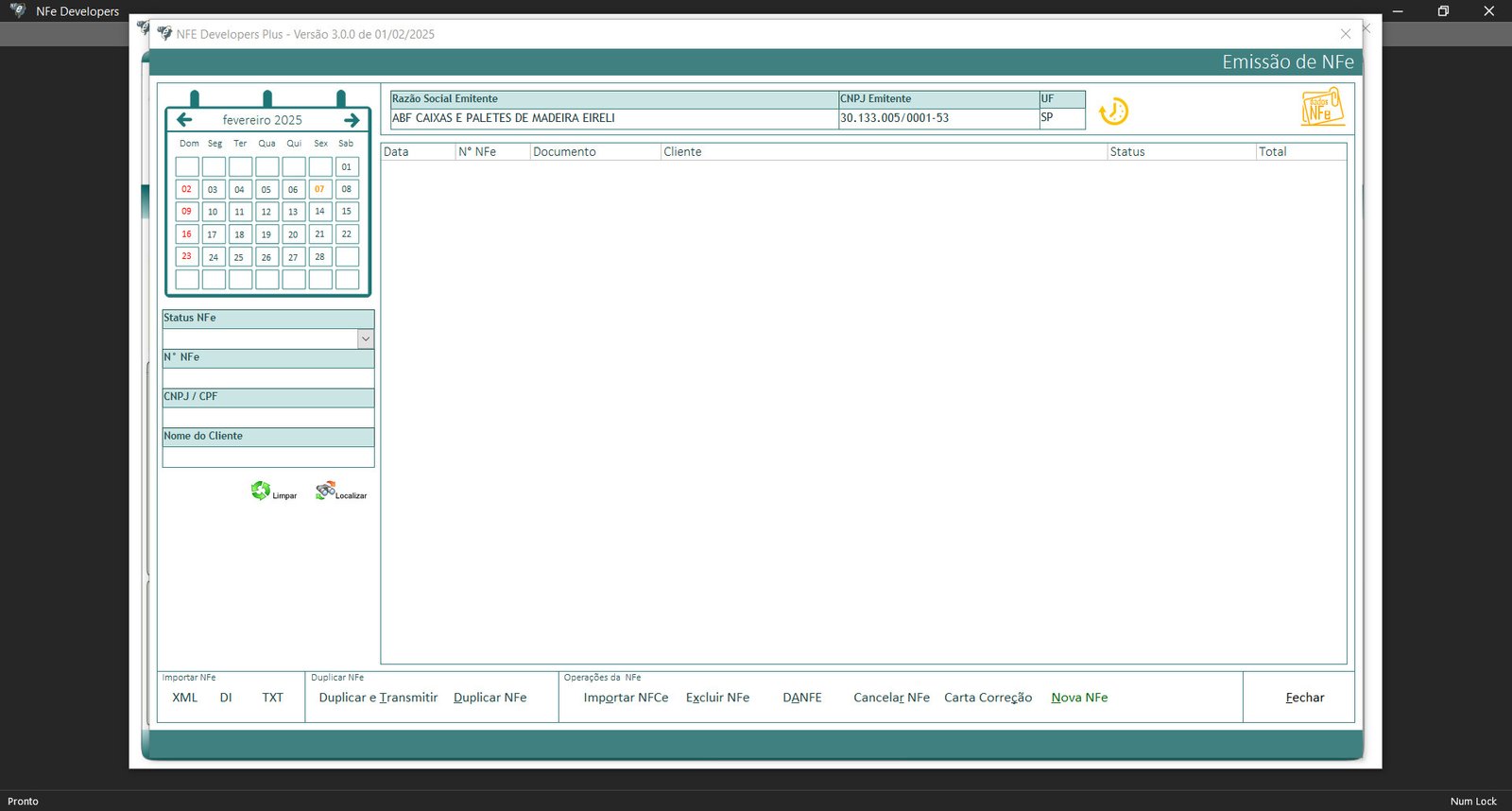The image size is (1512, 811).
Task: Click the Nome do Cliente field
Action: pyautogui.click(x=267, y=457)
